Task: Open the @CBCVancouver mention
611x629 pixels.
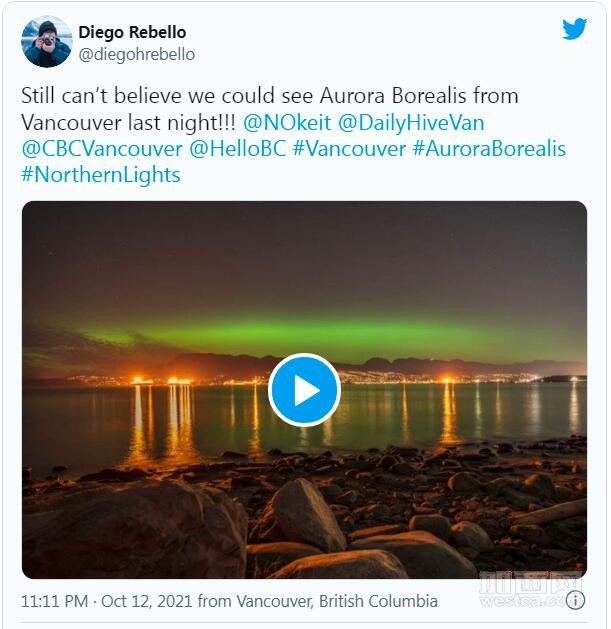Action: (102, 149)
